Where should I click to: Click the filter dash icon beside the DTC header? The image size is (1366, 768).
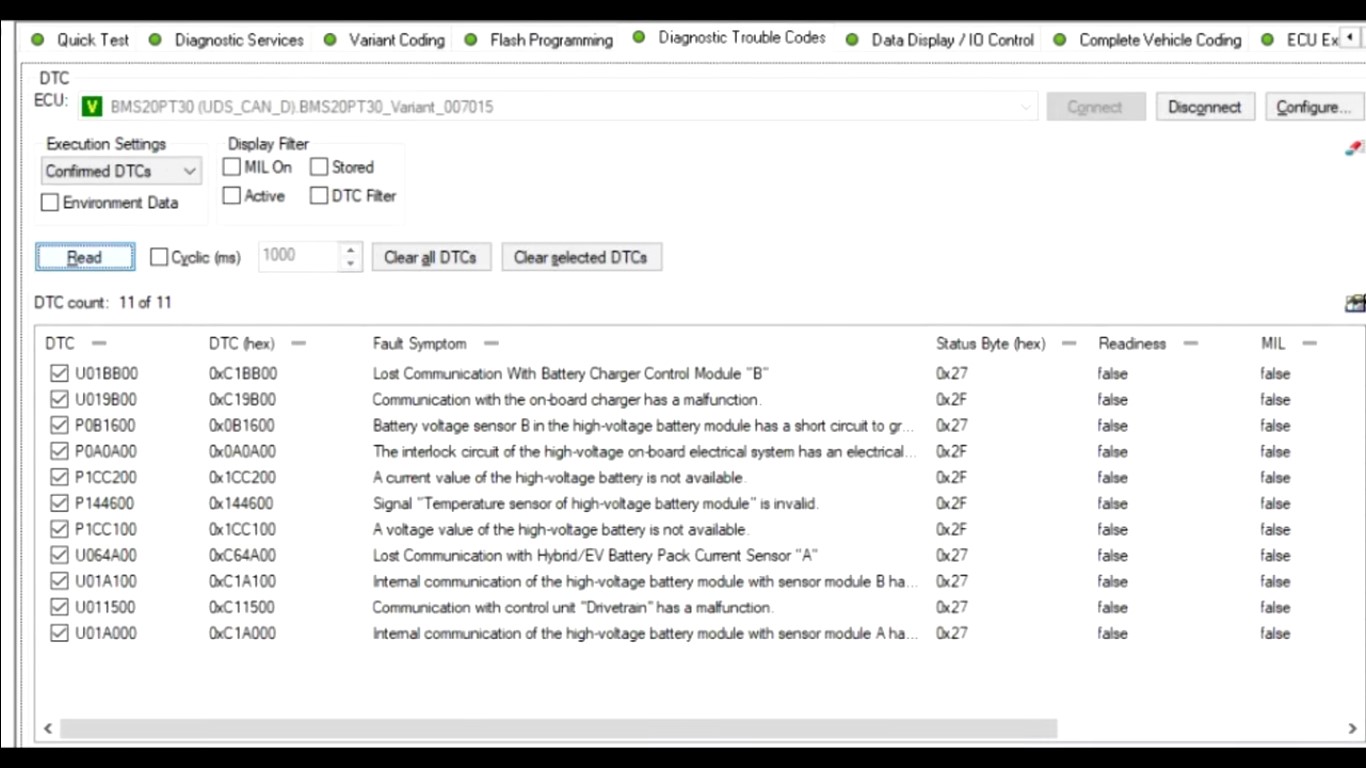[x=99, y=344]
